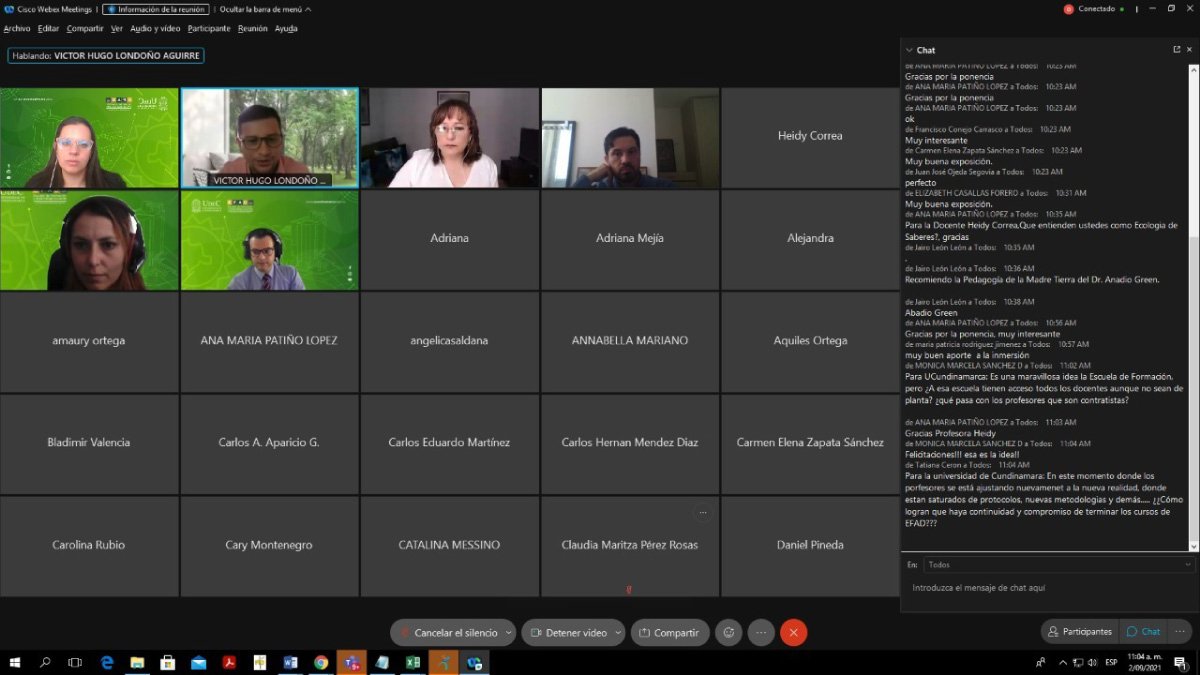Expand audio options next to Cancelar el silencio
1200x675 pixels.
pyautogui.click(x=509, y=632)
